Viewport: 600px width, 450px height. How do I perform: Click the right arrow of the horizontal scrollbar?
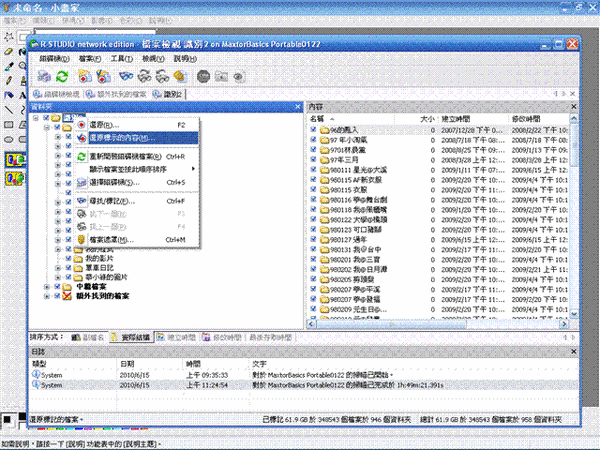564,324
